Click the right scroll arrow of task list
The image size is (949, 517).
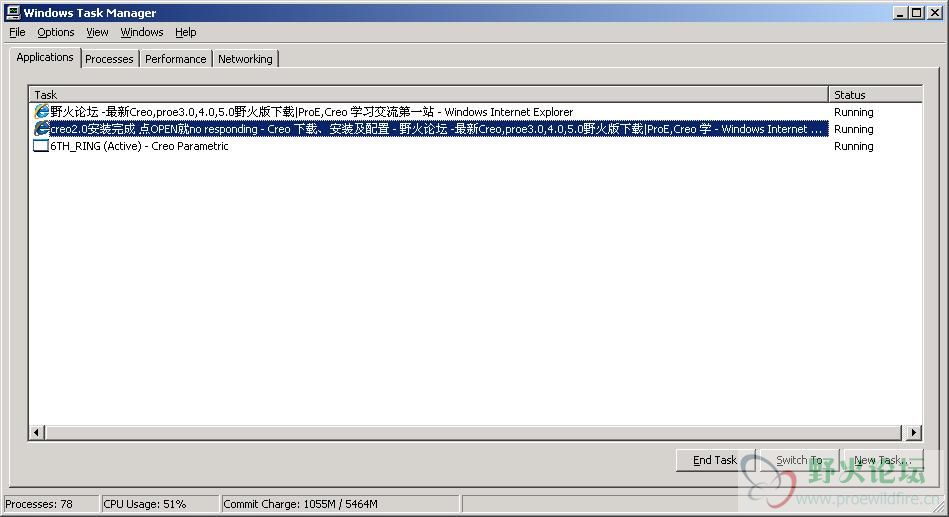(x=913, y=432)
